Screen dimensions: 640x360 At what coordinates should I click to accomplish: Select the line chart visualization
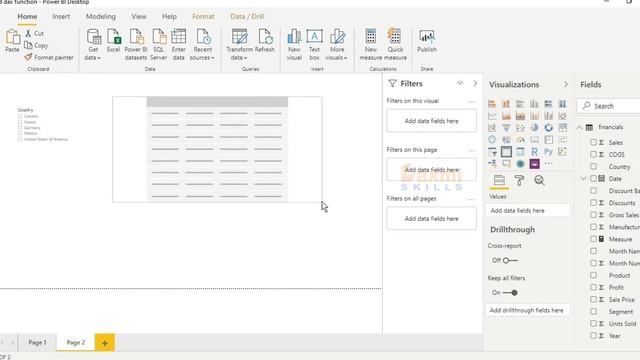492,116
